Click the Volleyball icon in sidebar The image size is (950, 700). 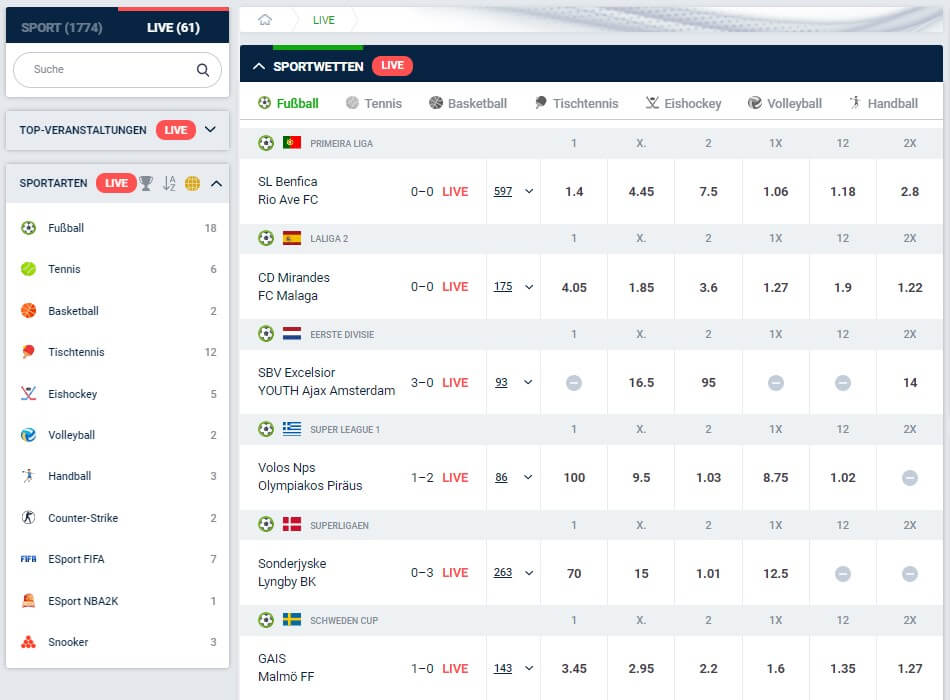[28, 435]
